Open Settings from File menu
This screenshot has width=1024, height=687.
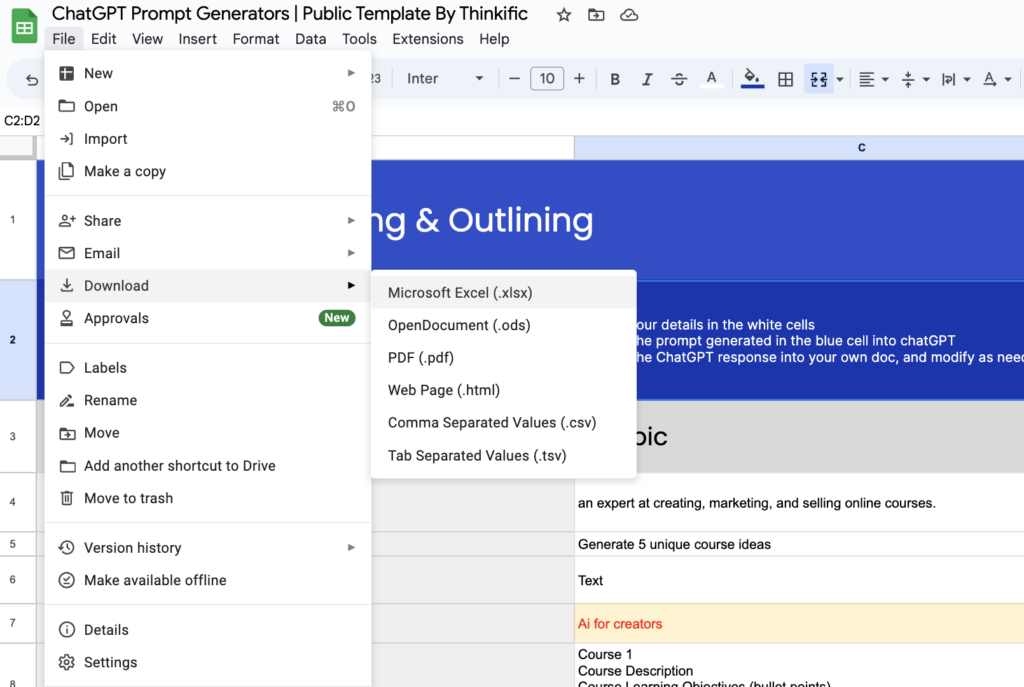click(x=208, y=662)
